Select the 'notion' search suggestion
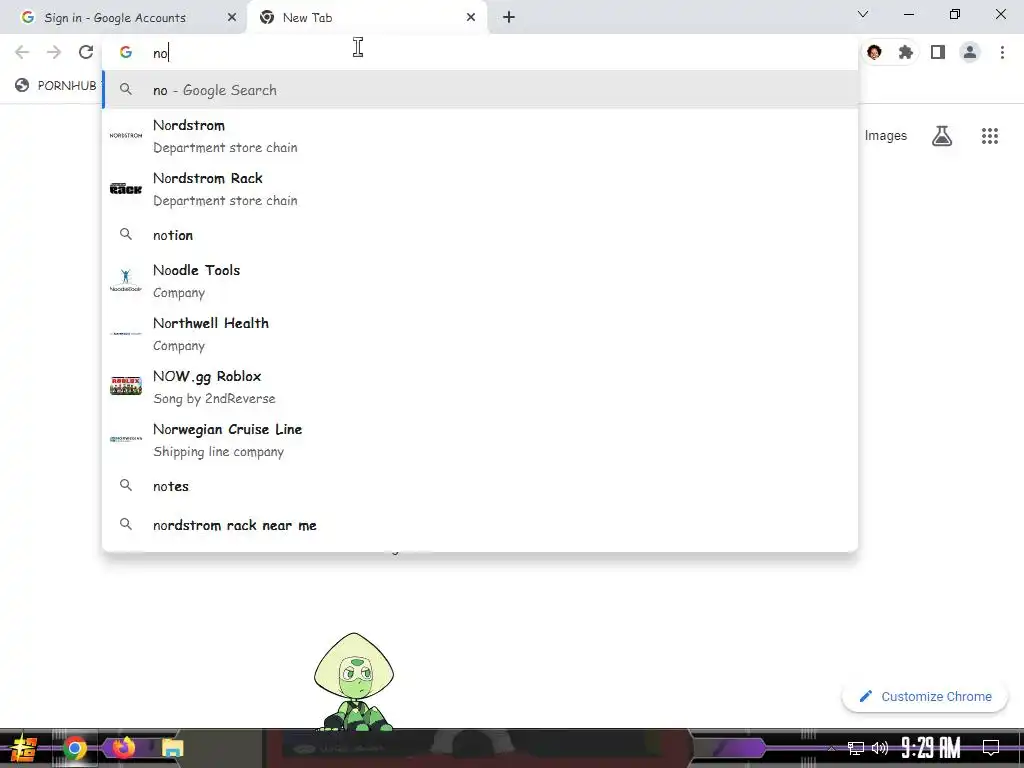The height and width of the screenshot is (768, 1024). pyautogui.click(x=480, y=235)
